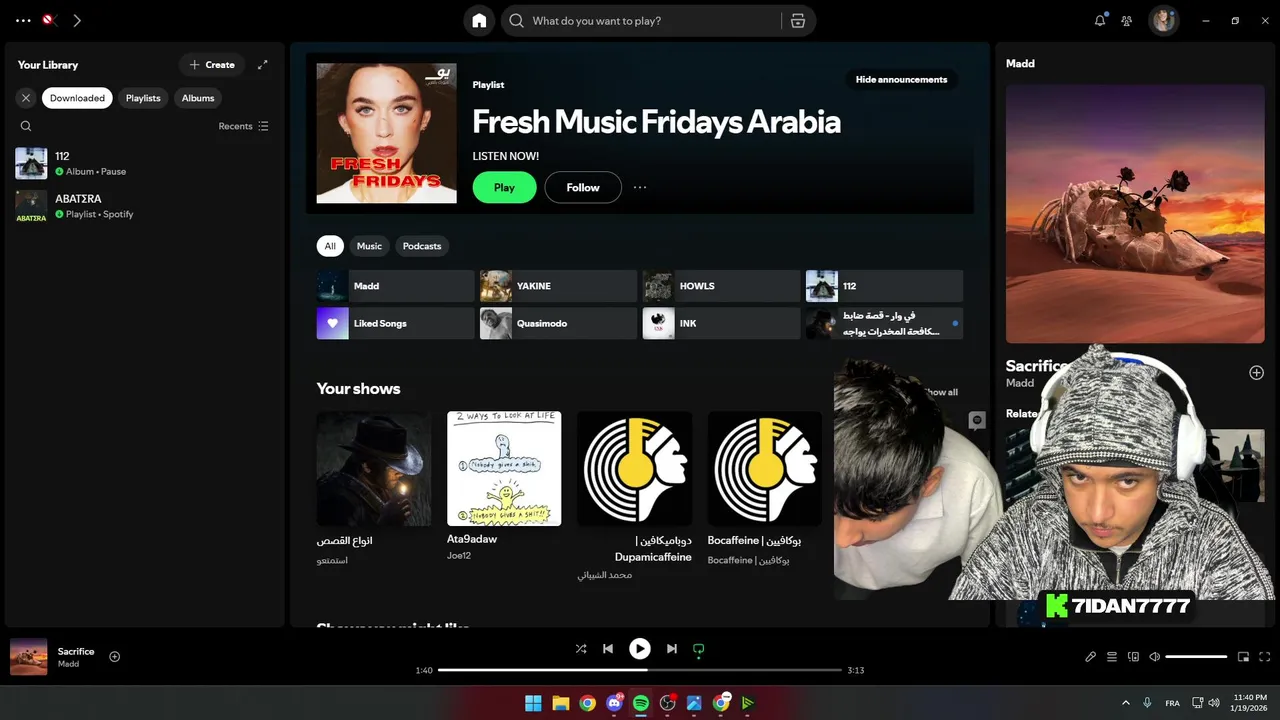
Task: Open the ABATΣRA playlist in library
Action: coord(144,207)
